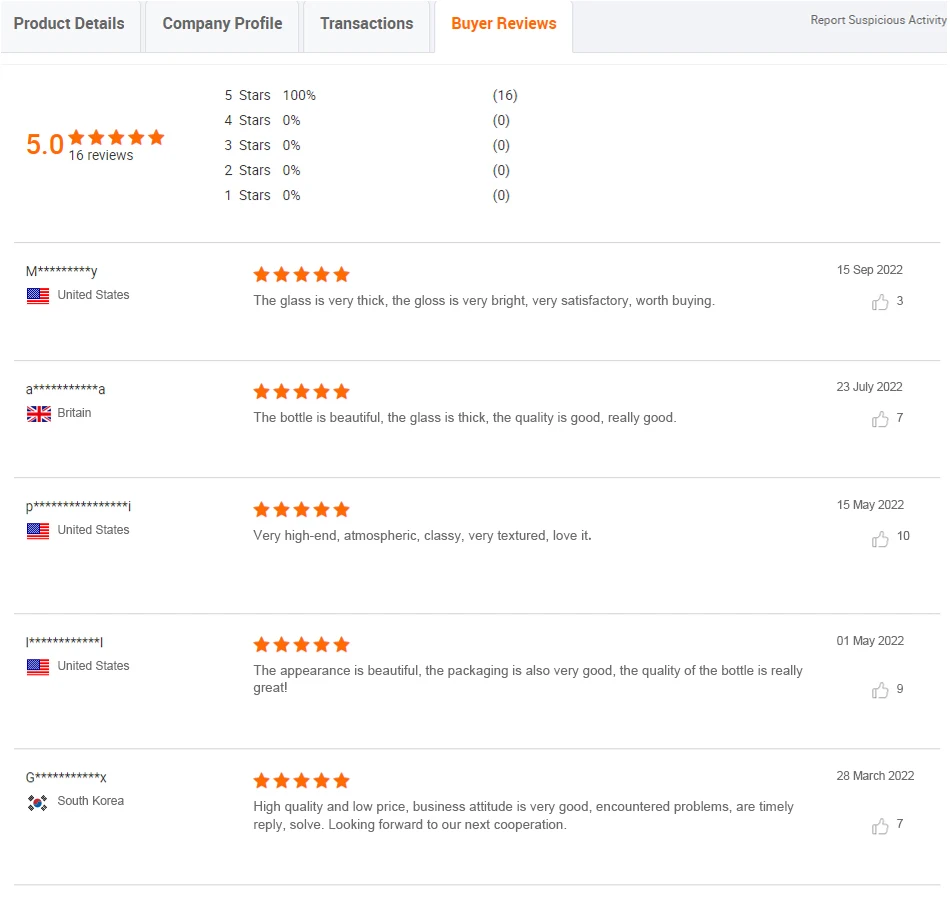950x903 pixels.
Task: Click the five-star rating on the 28 March review
Action: pyautogui.click(x=301, y=781)
